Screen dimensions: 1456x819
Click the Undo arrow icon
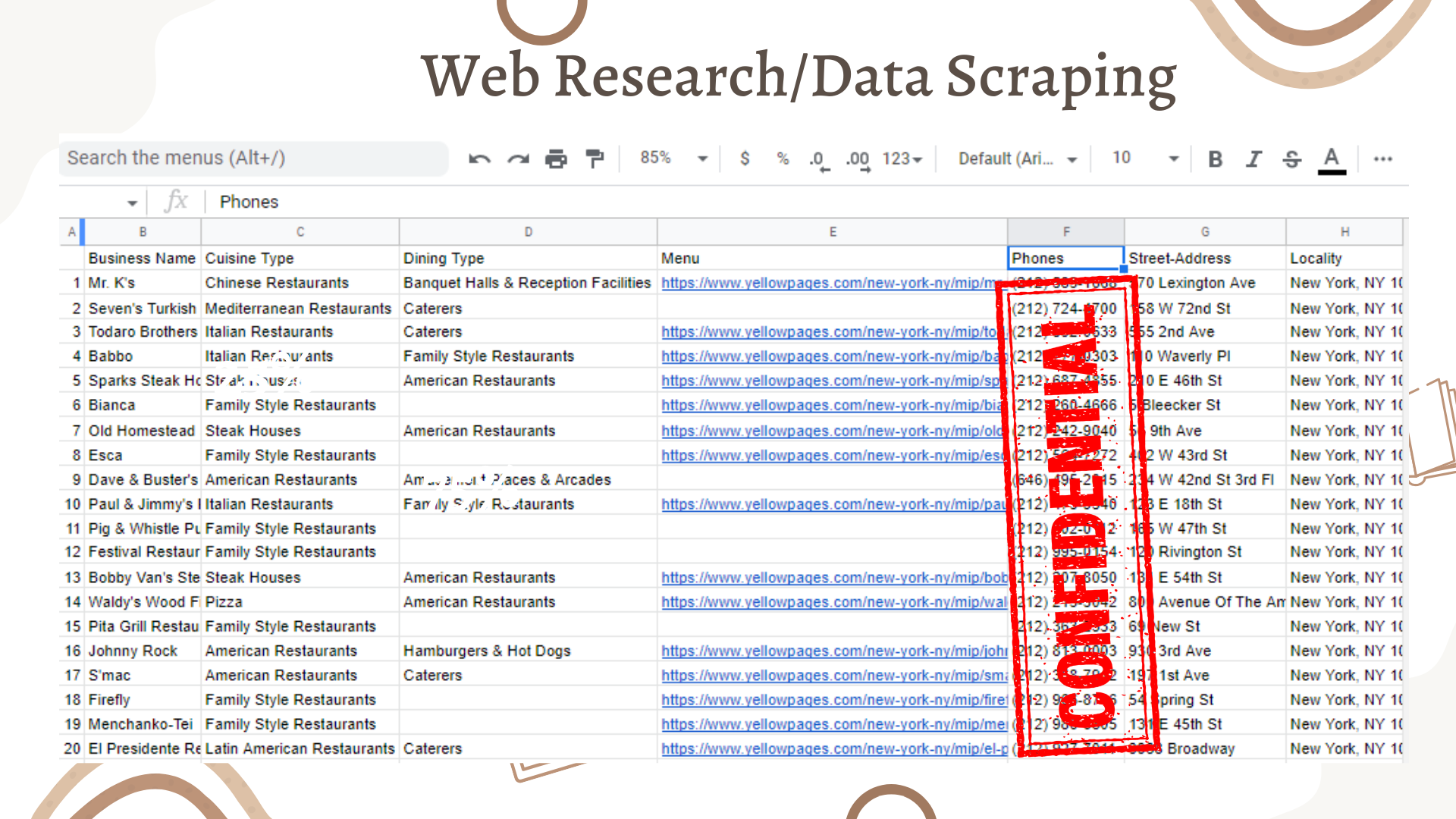coord(479,159)
